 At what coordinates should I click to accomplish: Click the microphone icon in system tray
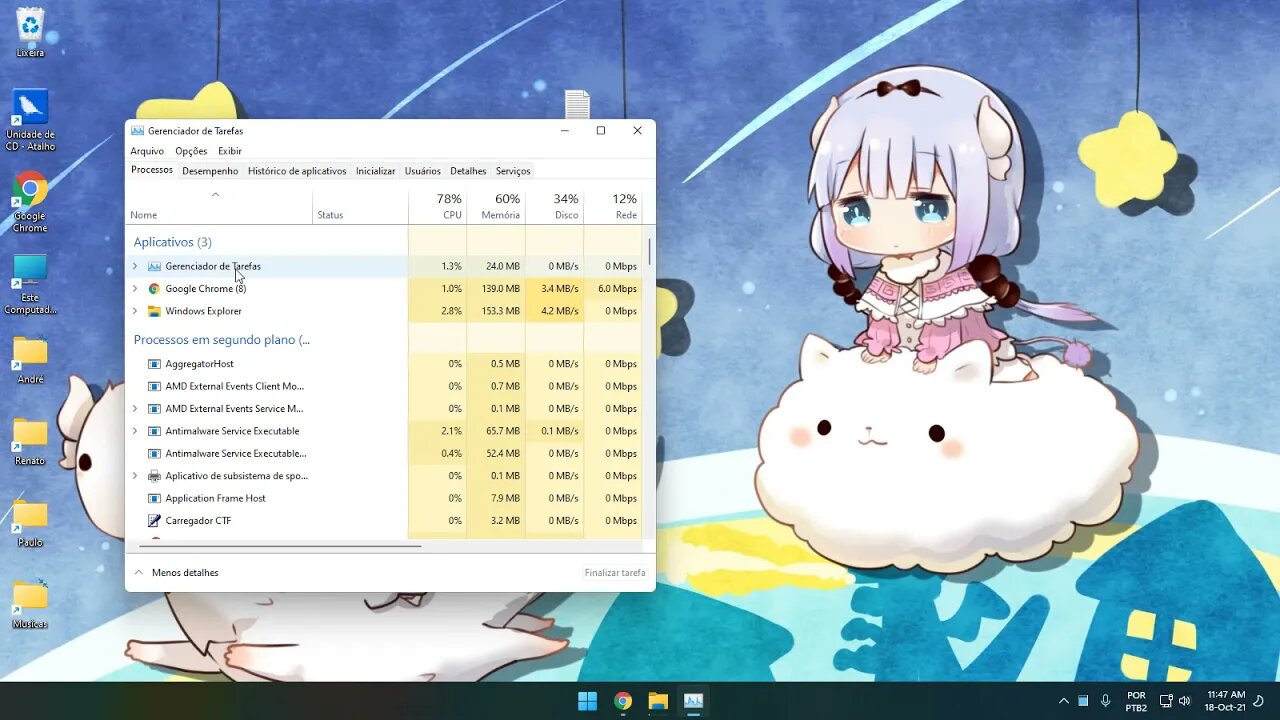coord(1106,701)
